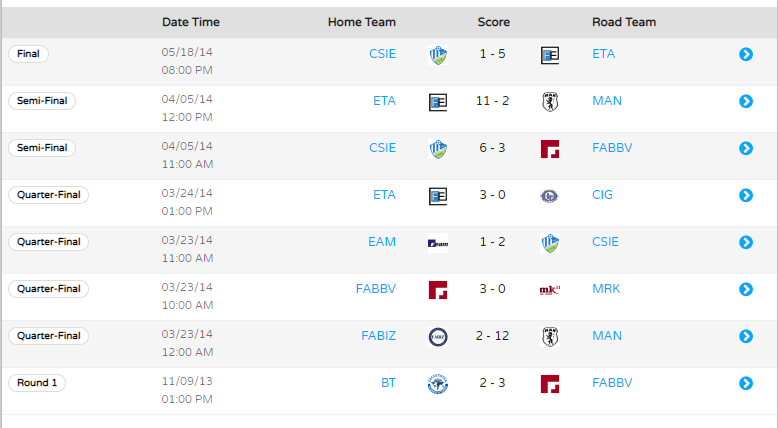Click the MRK team logo
Image resolution: width=778 pixels, height=428 pixels.
tap(550, 290)
